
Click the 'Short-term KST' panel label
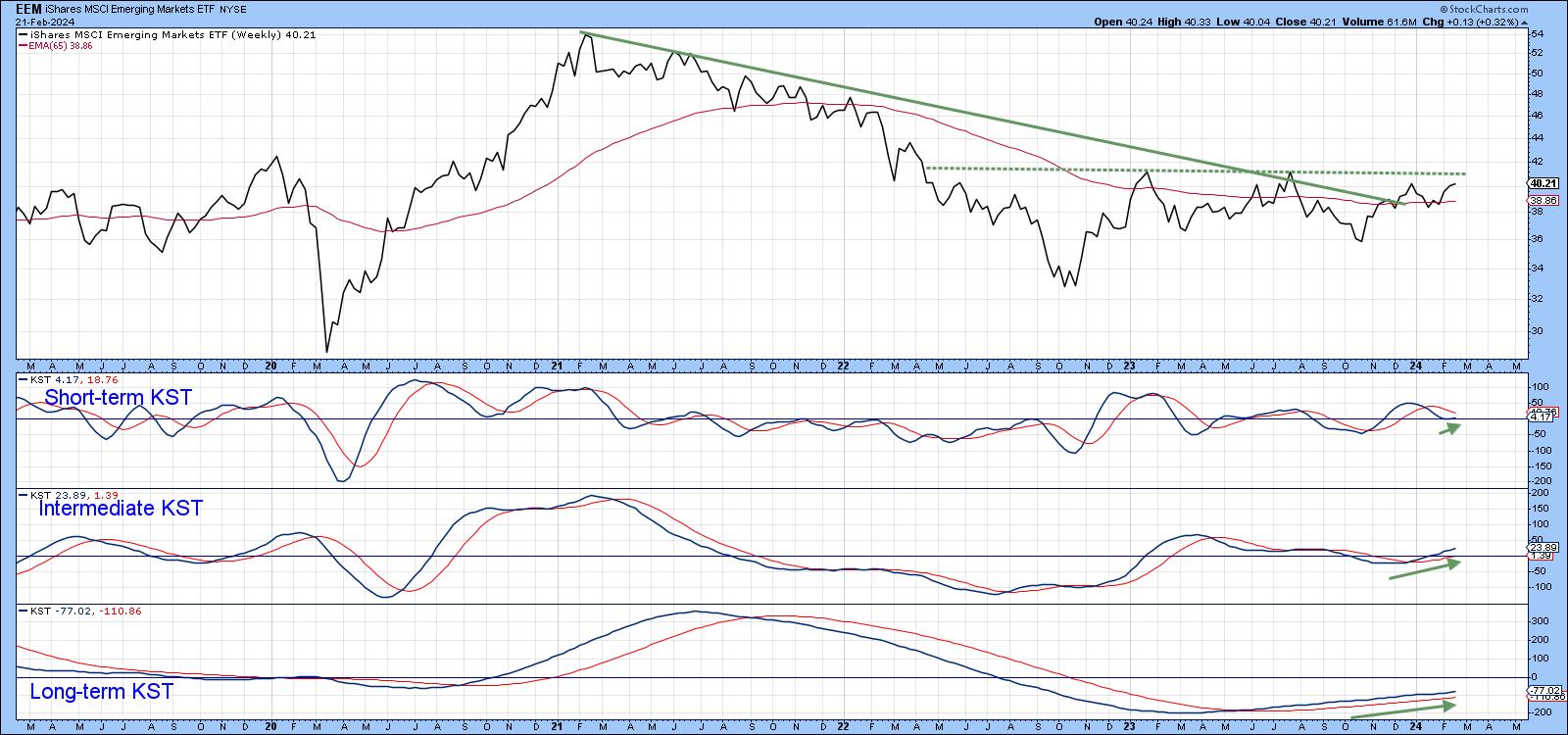point(119,397)
